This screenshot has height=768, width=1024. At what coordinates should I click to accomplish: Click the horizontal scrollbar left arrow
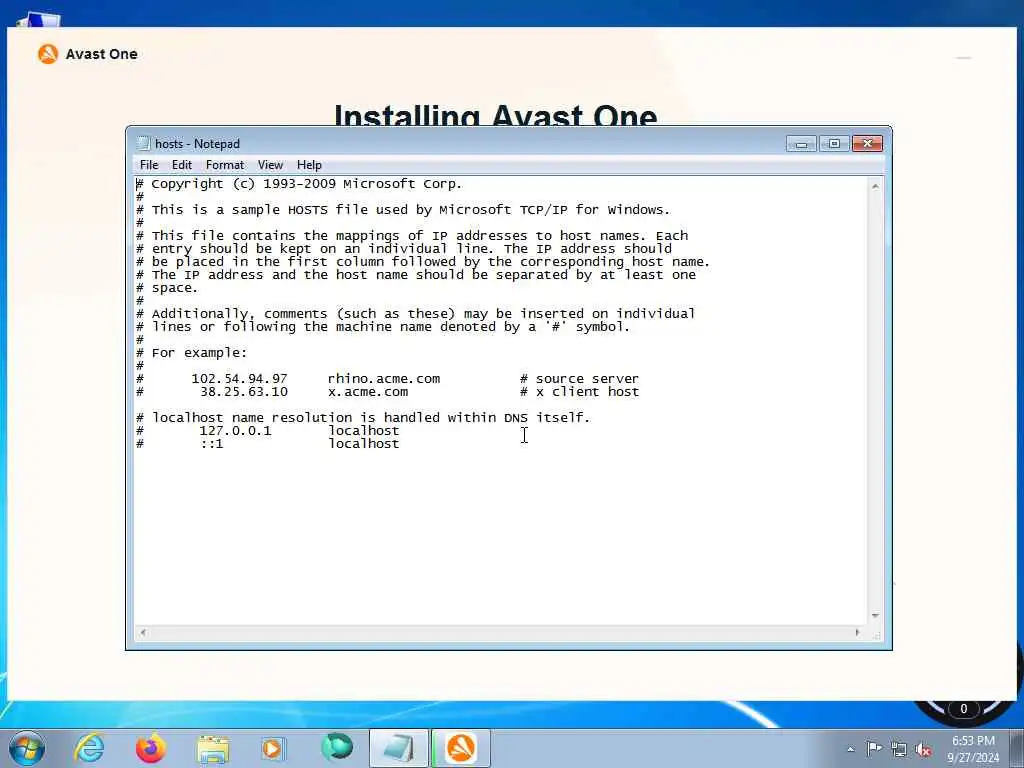pyautogui.click(x=143, y=632)
